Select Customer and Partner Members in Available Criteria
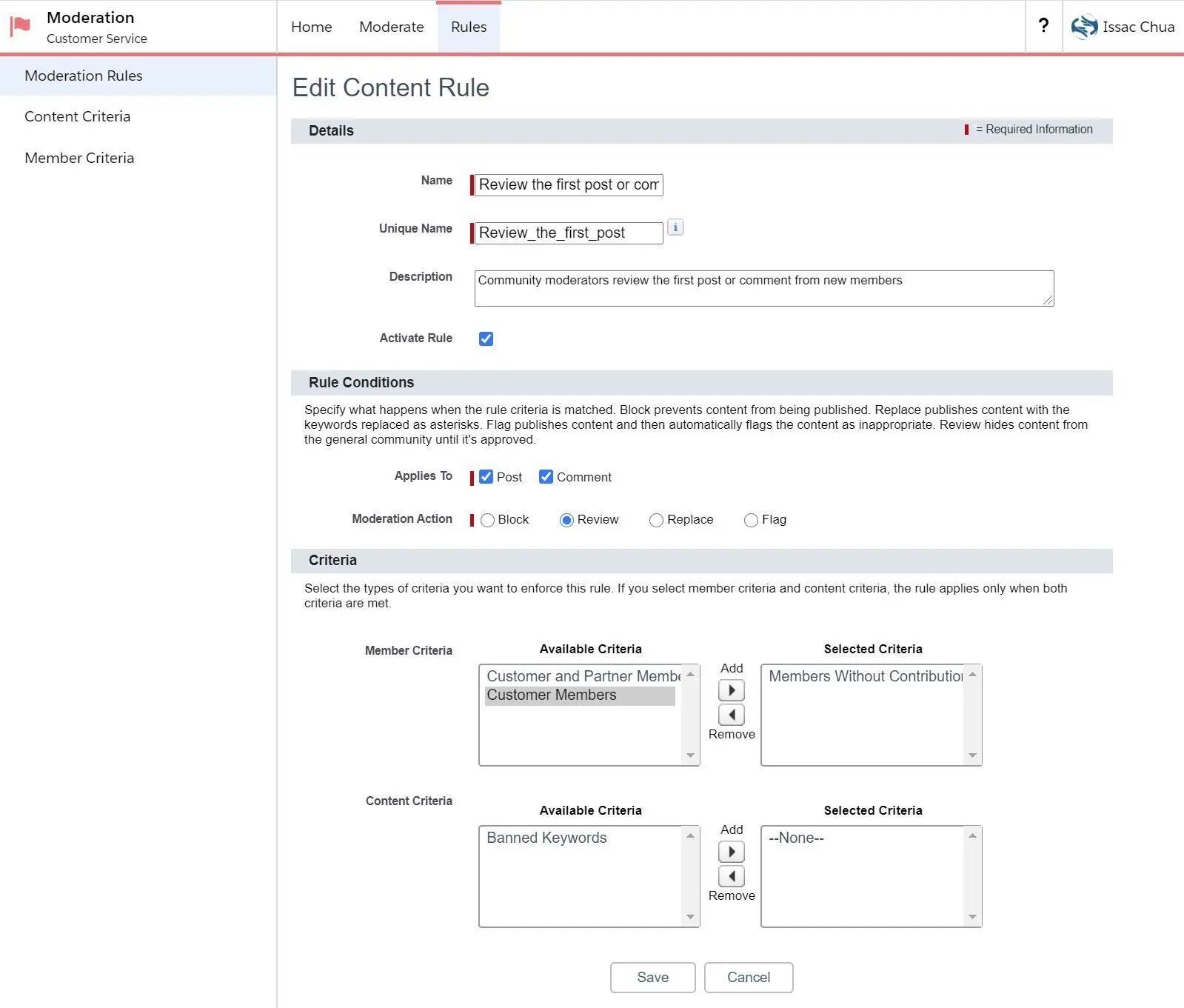1184x1008 pixels. click(x=580, y=676)
